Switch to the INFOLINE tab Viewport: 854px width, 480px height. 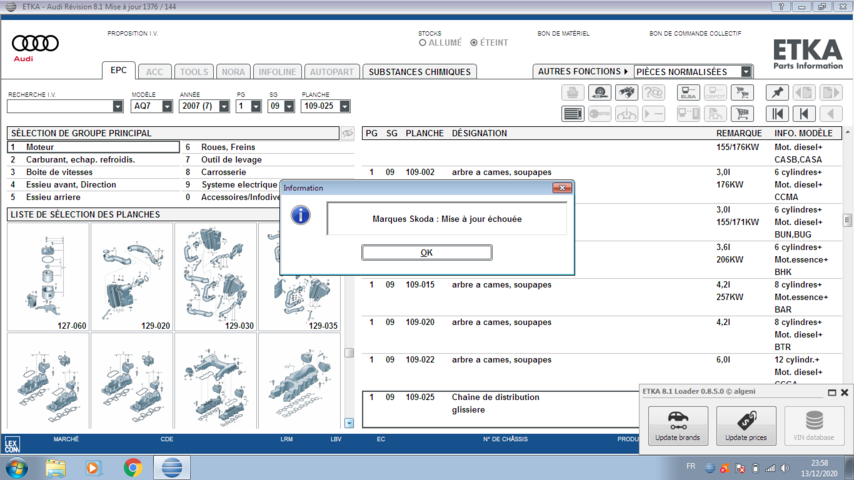point(277,72)
